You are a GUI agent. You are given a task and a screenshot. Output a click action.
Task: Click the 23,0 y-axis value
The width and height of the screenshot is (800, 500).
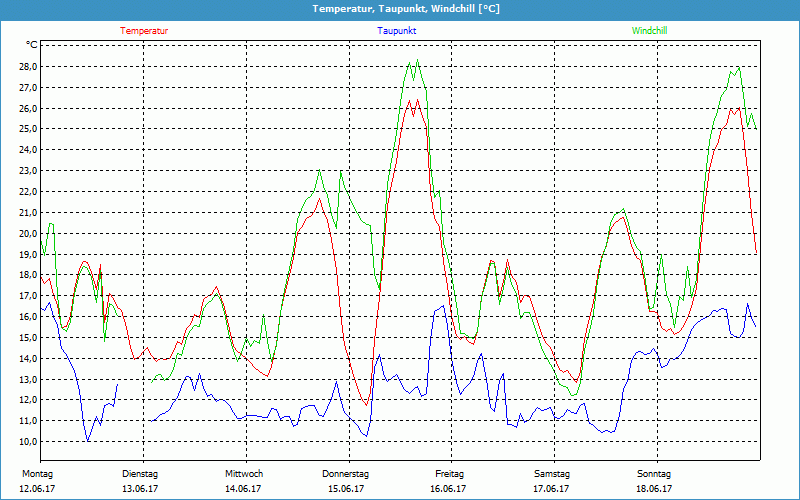[28, 171]
